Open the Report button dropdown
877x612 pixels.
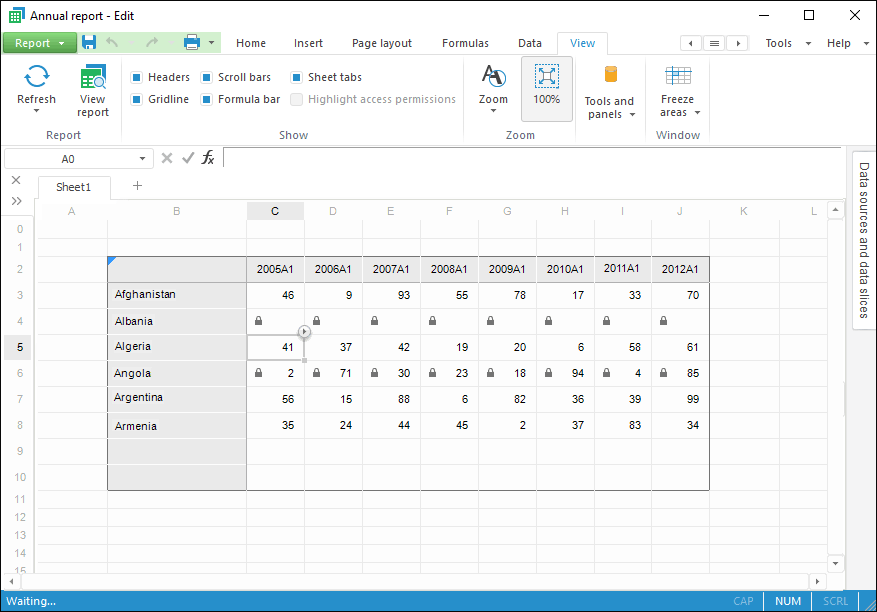point(62,43)
